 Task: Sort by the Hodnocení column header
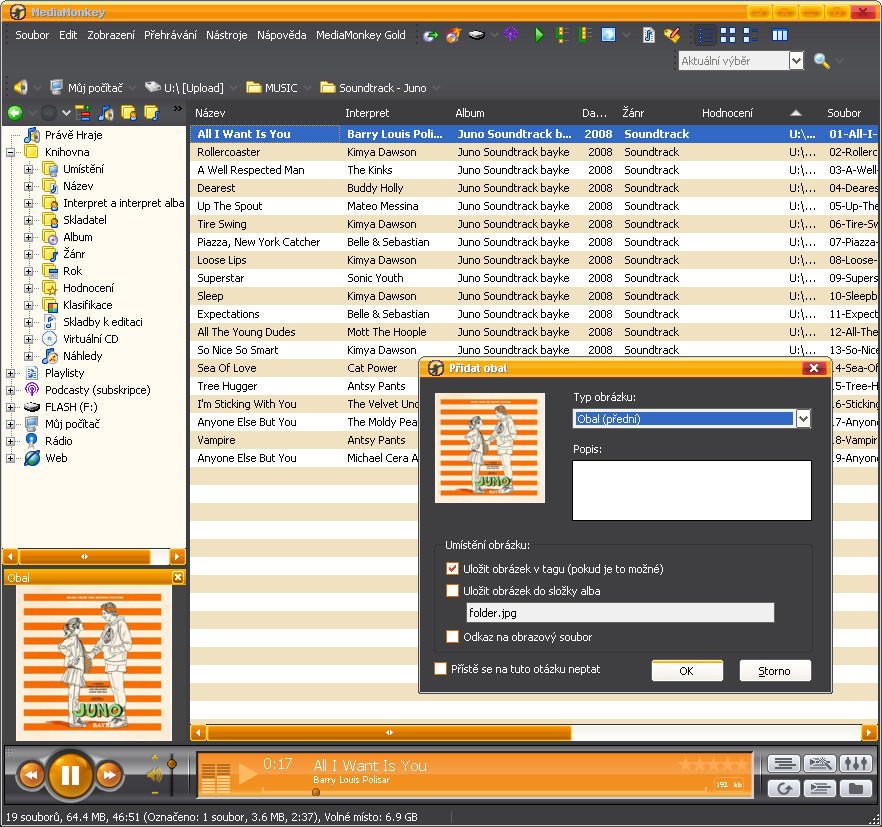click(x=727, y=113)
